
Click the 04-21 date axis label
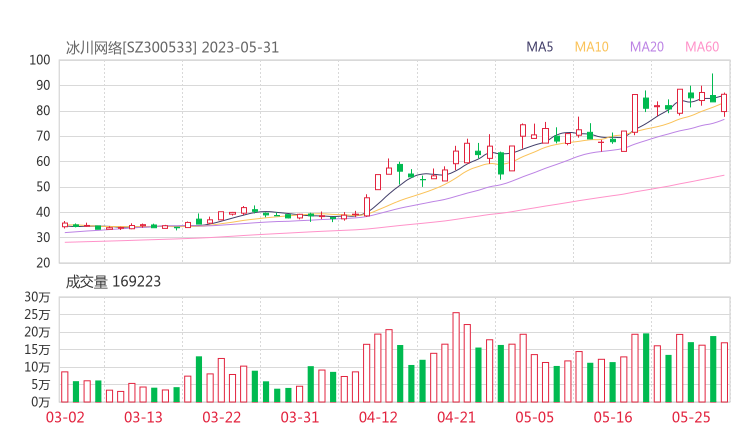456,417
